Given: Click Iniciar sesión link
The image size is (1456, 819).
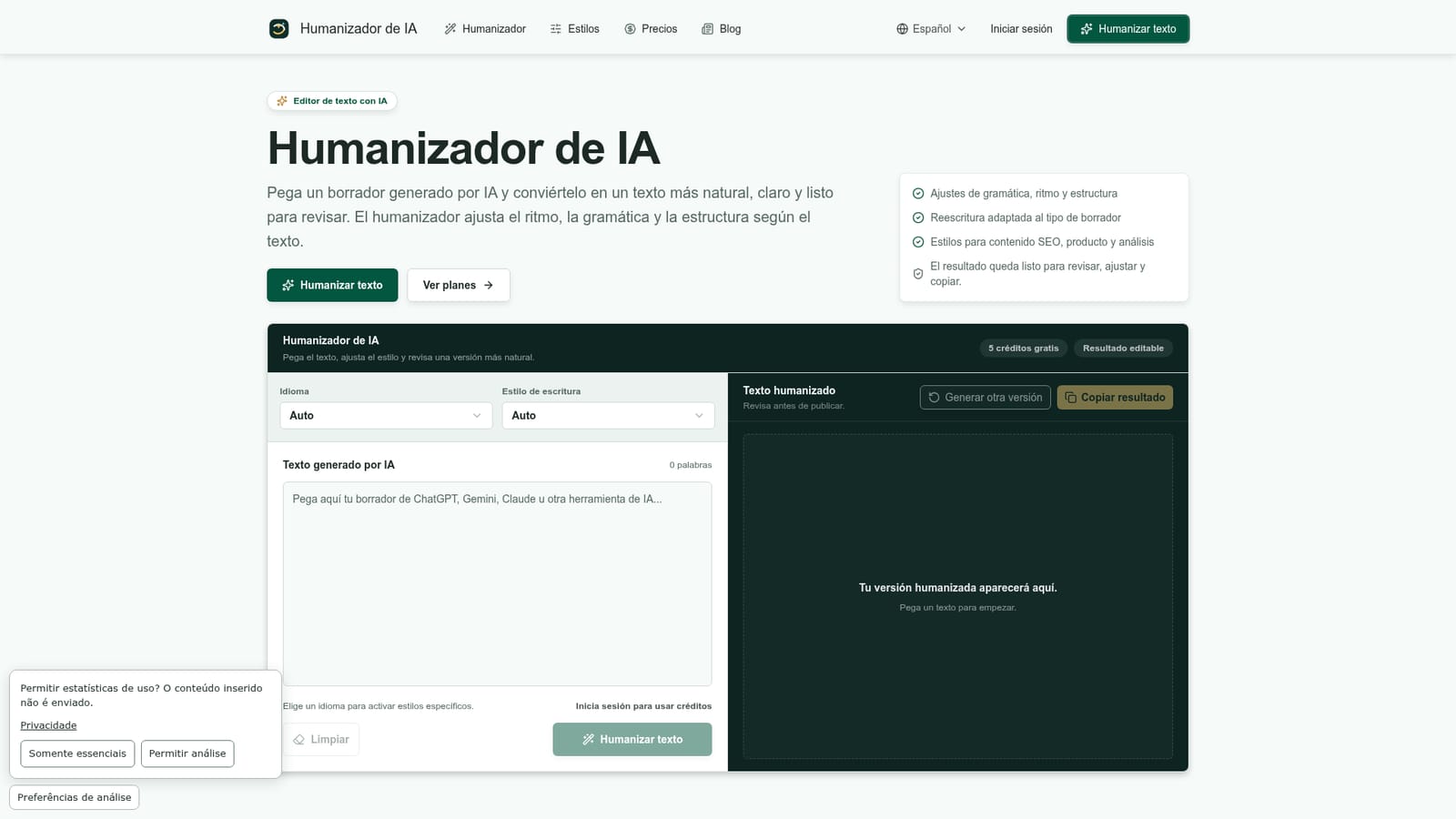Looking at the screenshot, I should tap(1021, 29).
